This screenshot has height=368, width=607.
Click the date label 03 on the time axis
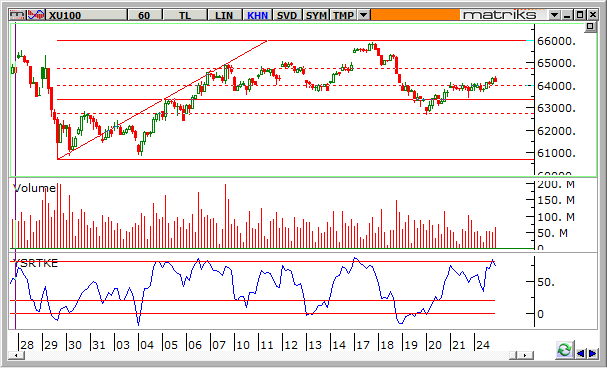[123, 345]
